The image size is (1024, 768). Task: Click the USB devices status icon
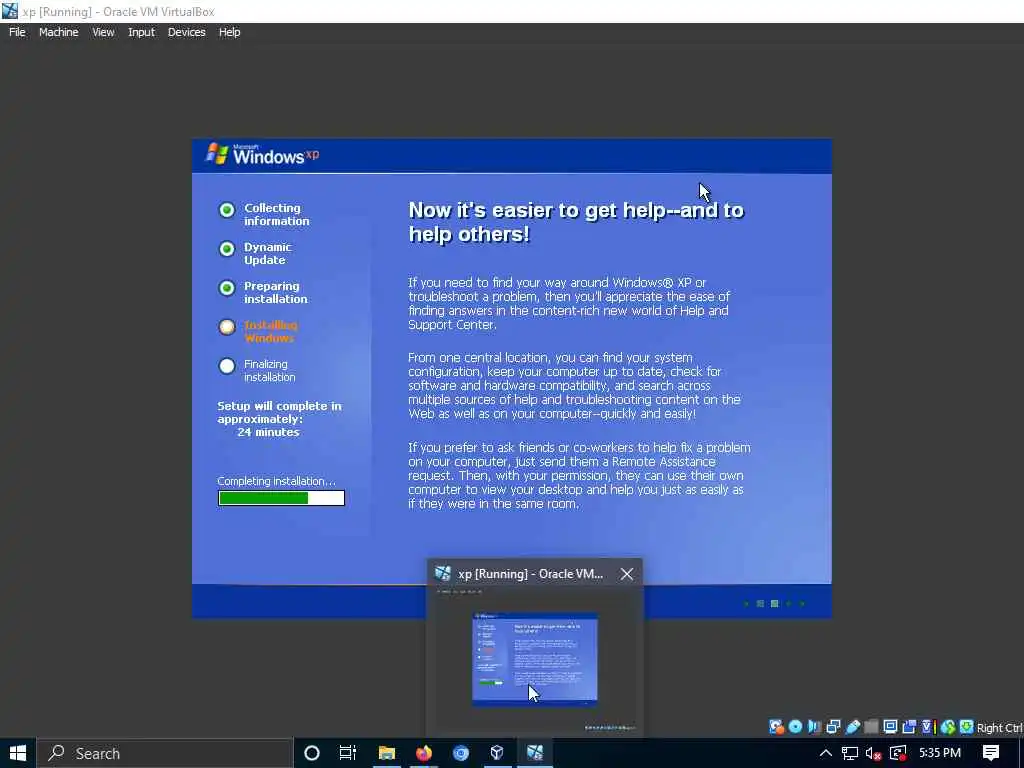[852, 727]
